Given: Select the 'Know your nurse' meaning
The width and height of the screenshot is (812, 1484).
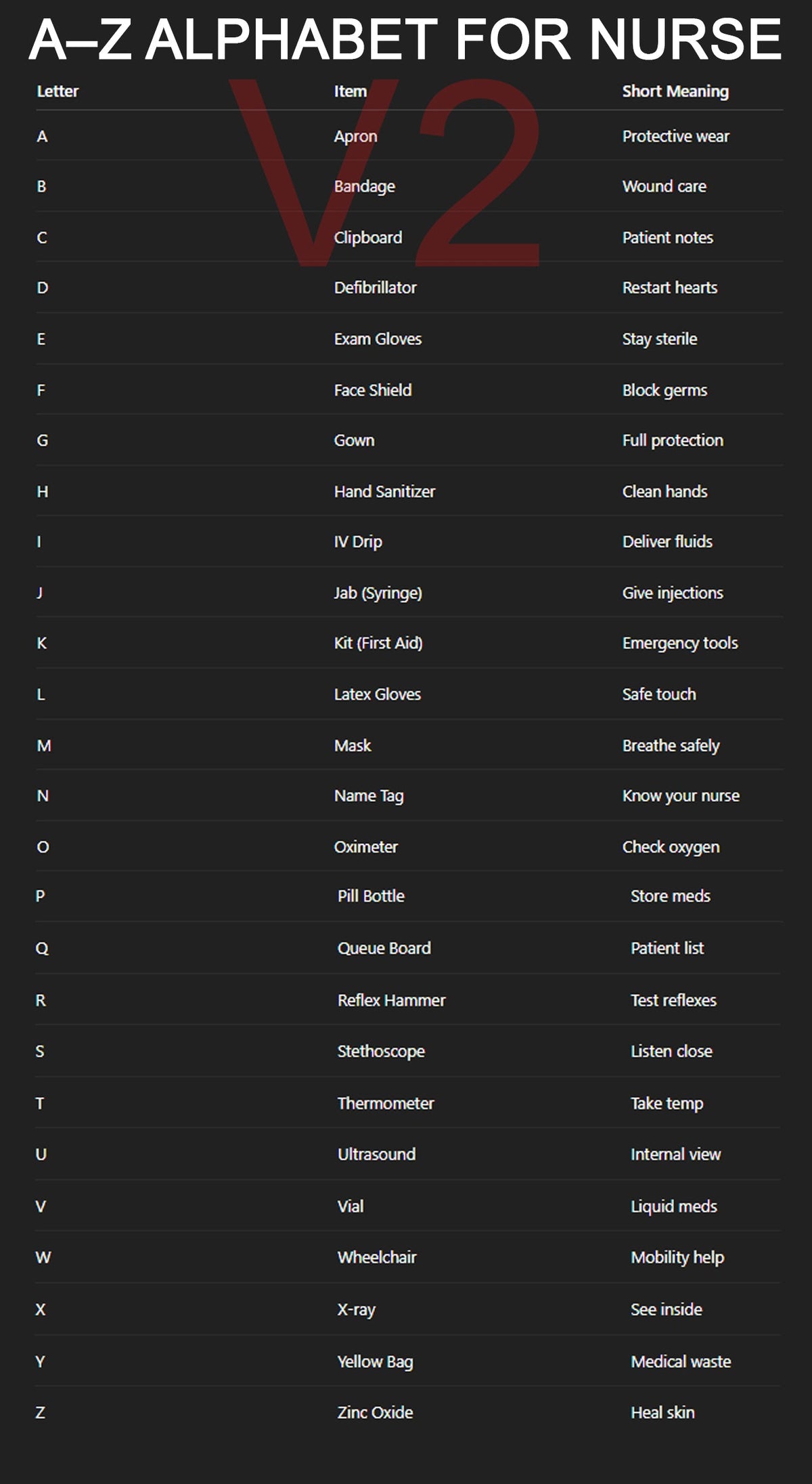Looking at the screenshot, I should [681, 796].
